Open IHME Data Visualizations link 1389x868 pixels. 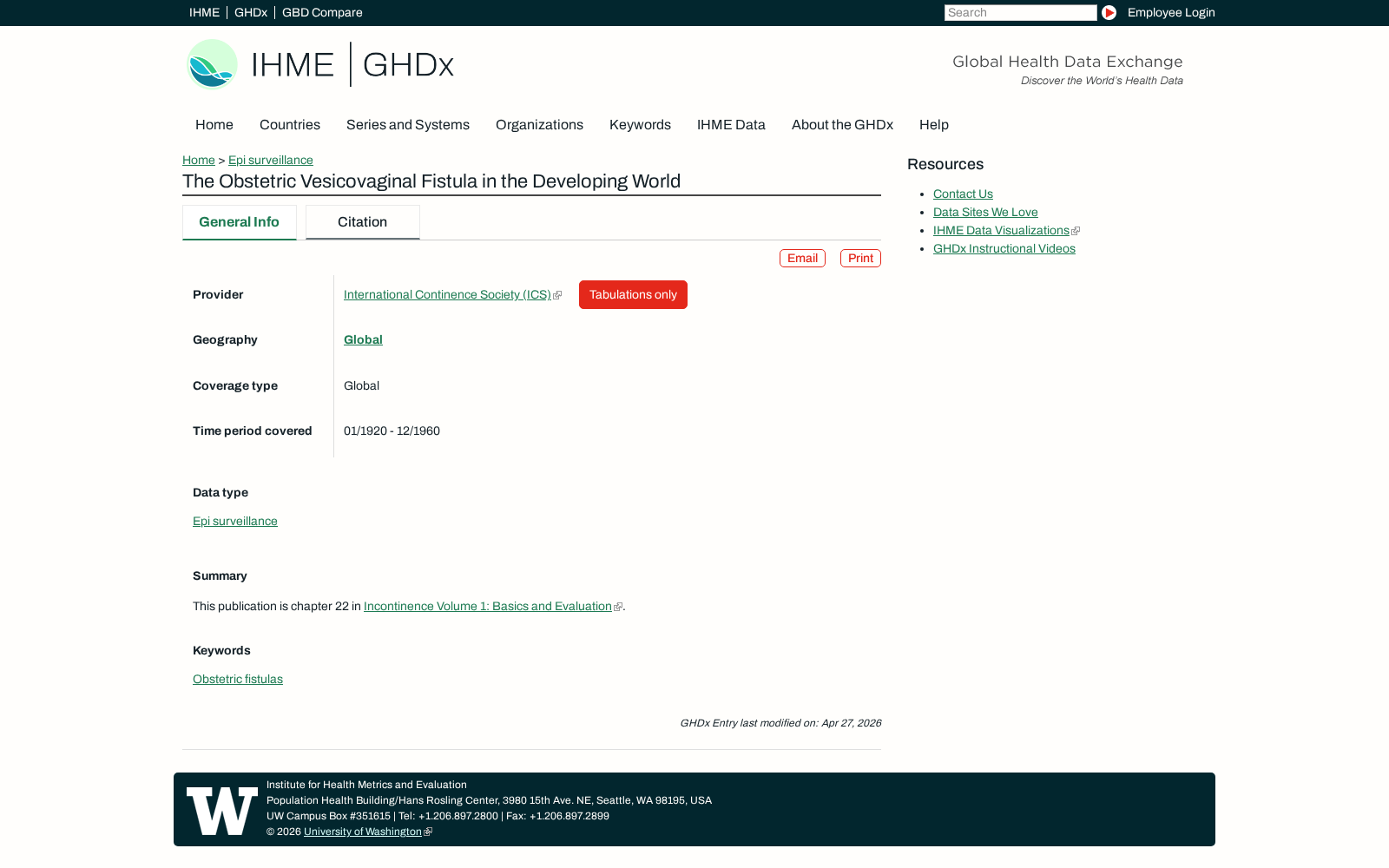(x=1001, y=231)
